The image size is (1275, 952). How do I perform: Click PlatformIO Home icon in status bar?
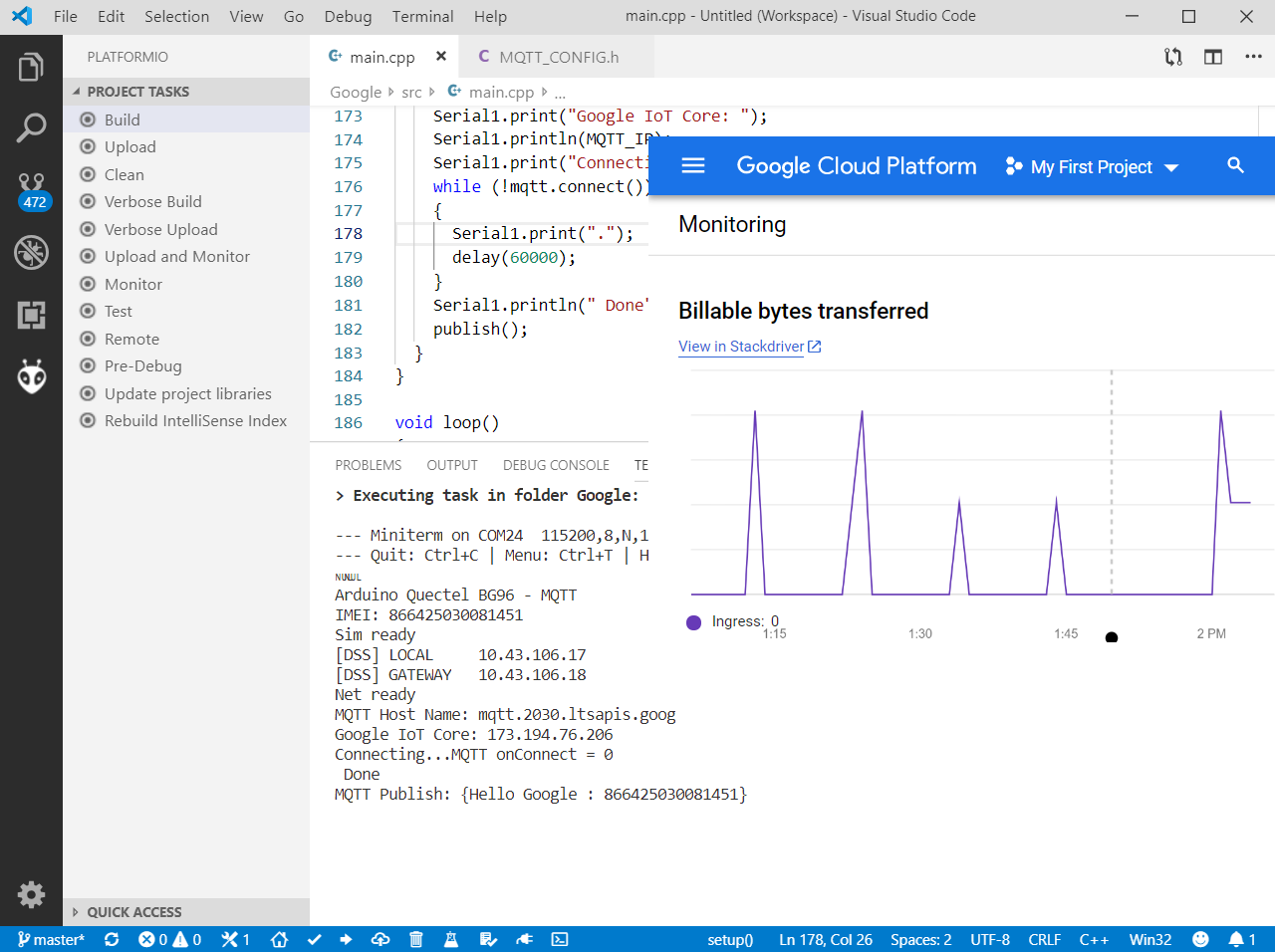280,939
